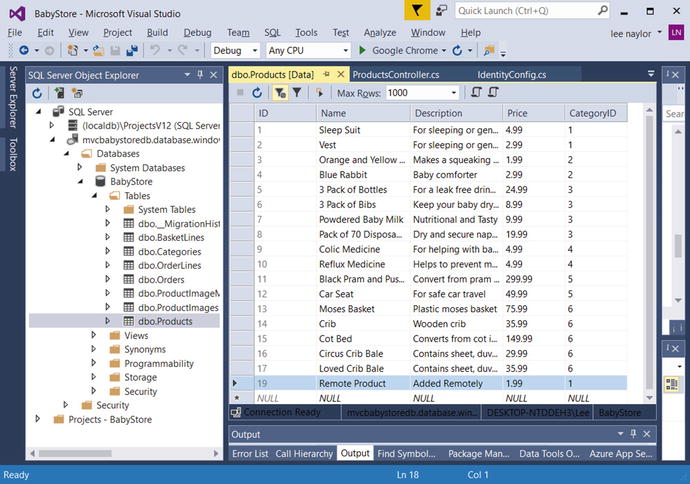Toggle the Sort and Filter Dataset icon
Image resolution: width=690 pixels, height=484 pixels.
pyautogui.click(x=280, y=93)
